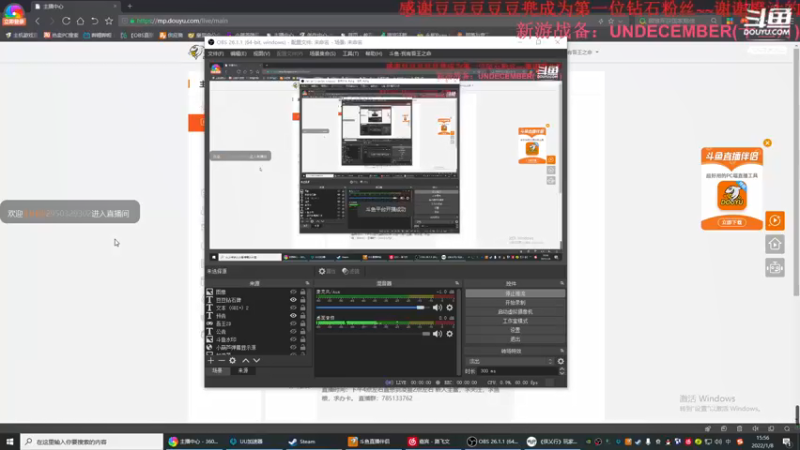This screenshot has width=800, height=450.
Task: Adjust transition duration 300 ms stepper
Action: (x=562, y=371)
